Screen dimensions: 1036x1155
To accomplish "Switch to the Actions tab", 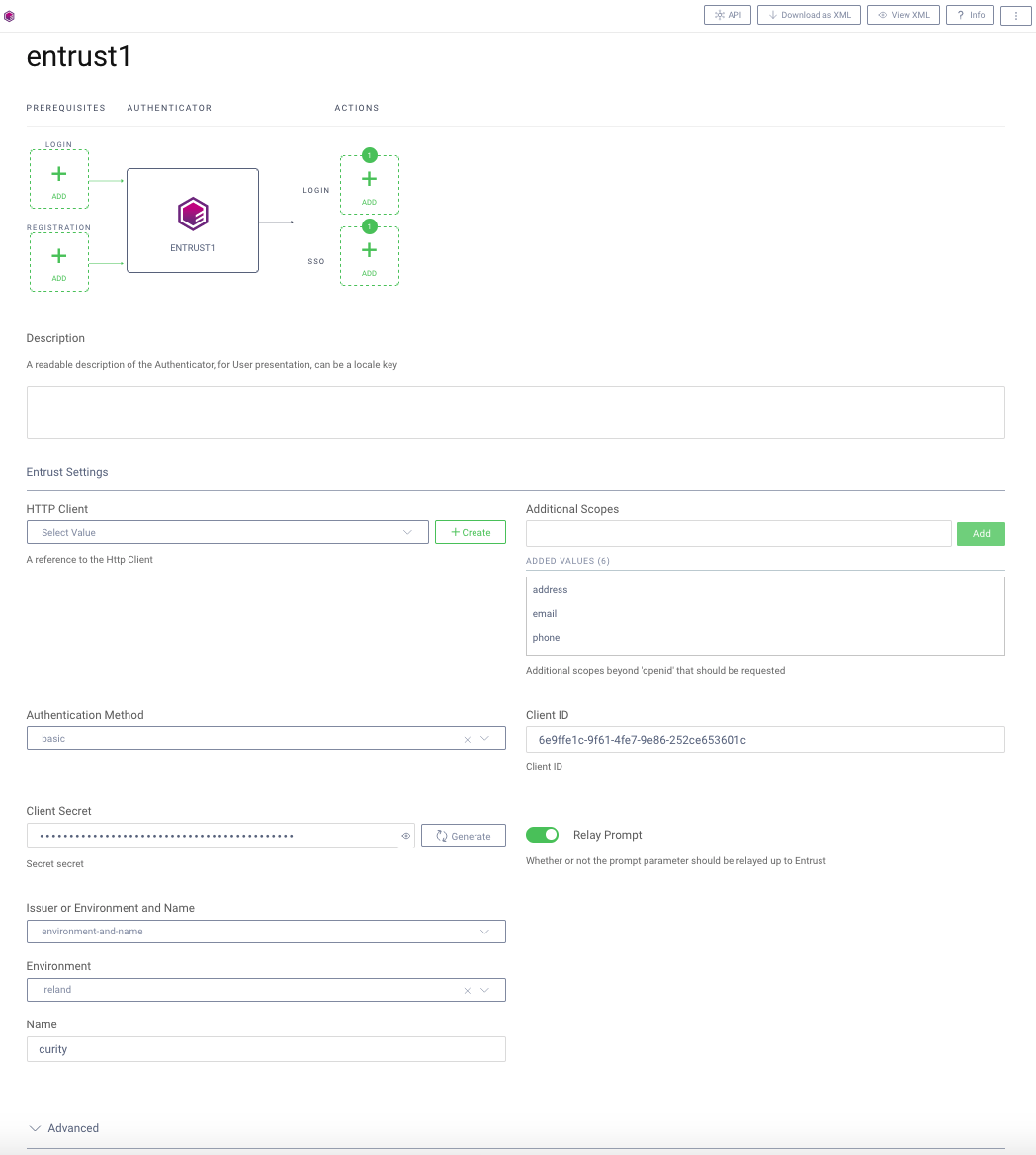I will (x=356, y=108).
